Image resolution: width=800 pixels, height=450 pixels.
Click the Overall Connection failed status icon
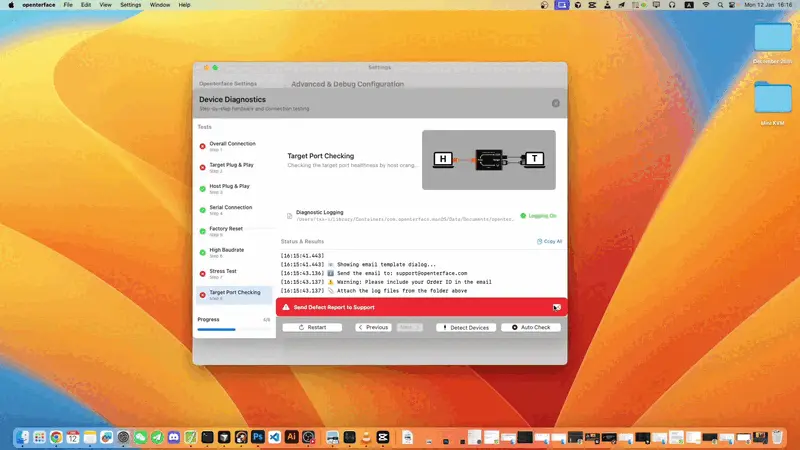(202, 146)
